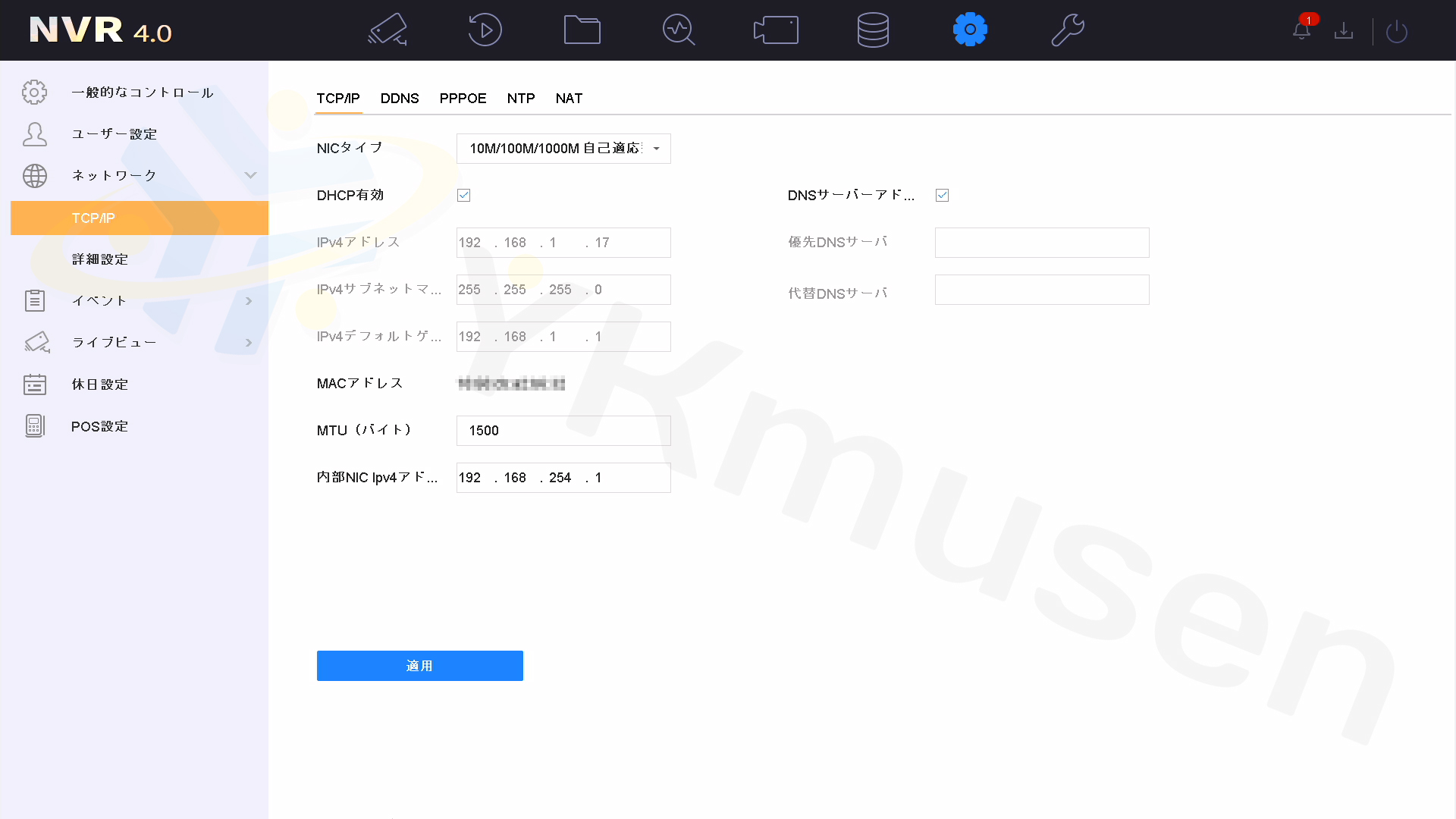Viewport: 1456px width, 819px height.
Task: Click the 優先DNSサーバ input field
Action: (x=1042, y=243)
